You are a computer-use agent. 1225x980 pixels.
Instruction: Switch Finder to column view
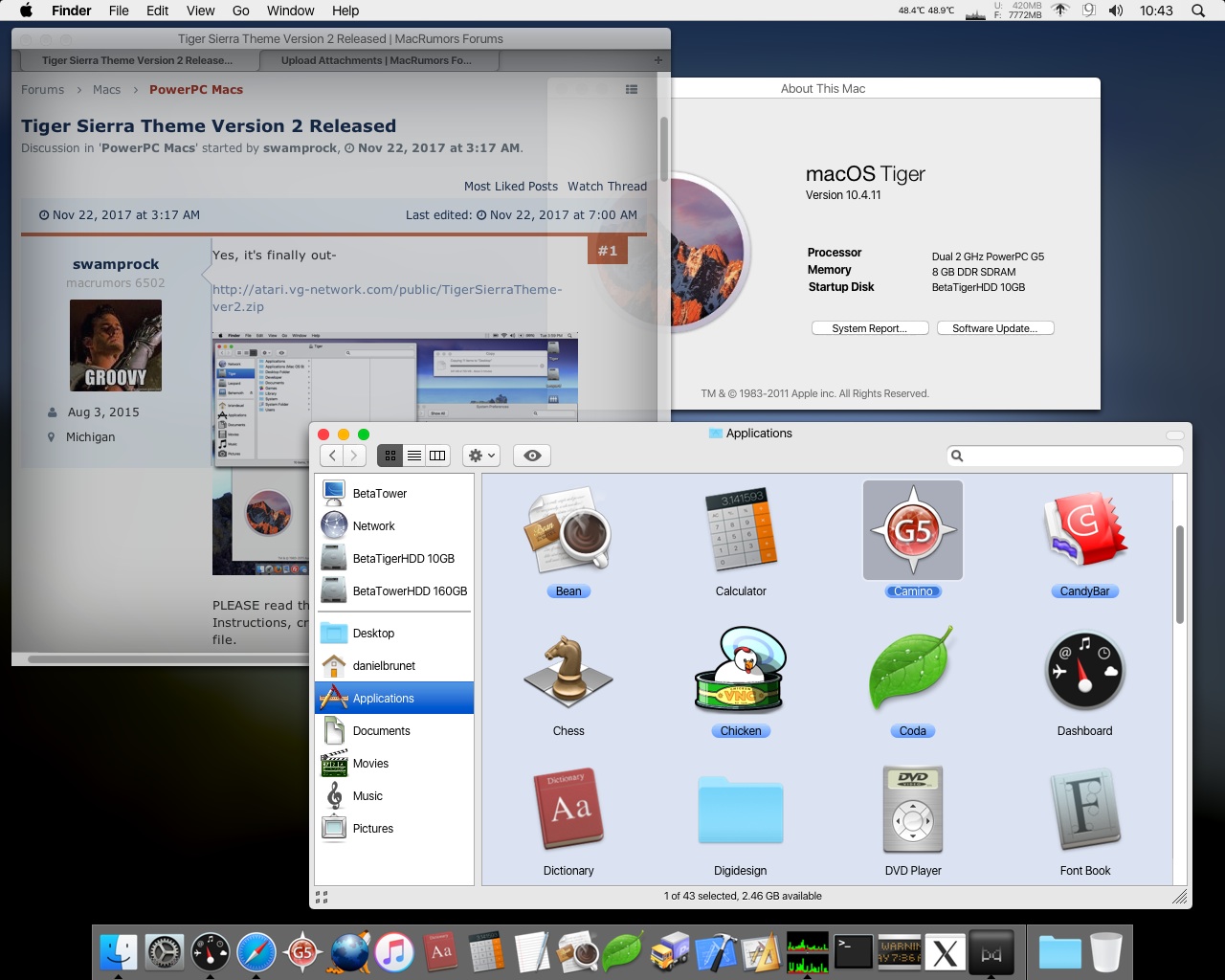(x=437, y=456)
